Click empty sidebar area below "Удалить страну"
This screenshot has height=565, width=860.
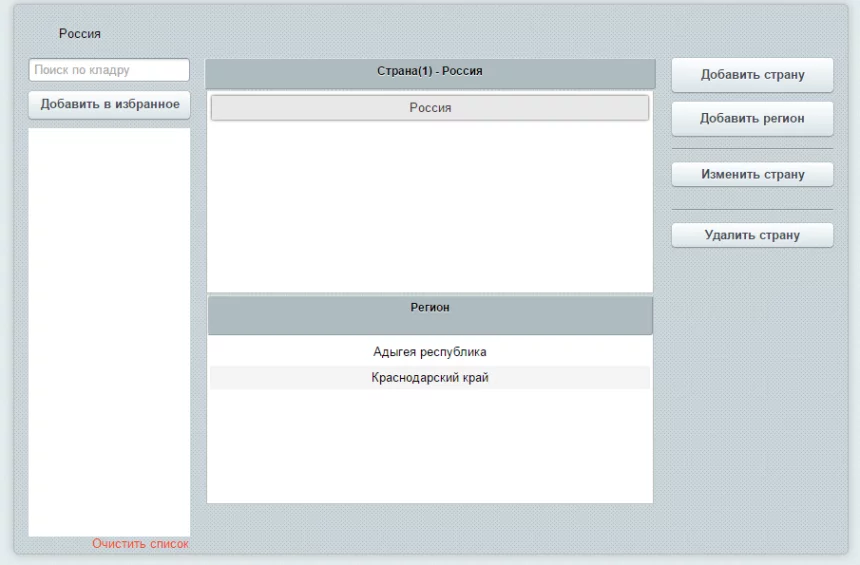751,400
